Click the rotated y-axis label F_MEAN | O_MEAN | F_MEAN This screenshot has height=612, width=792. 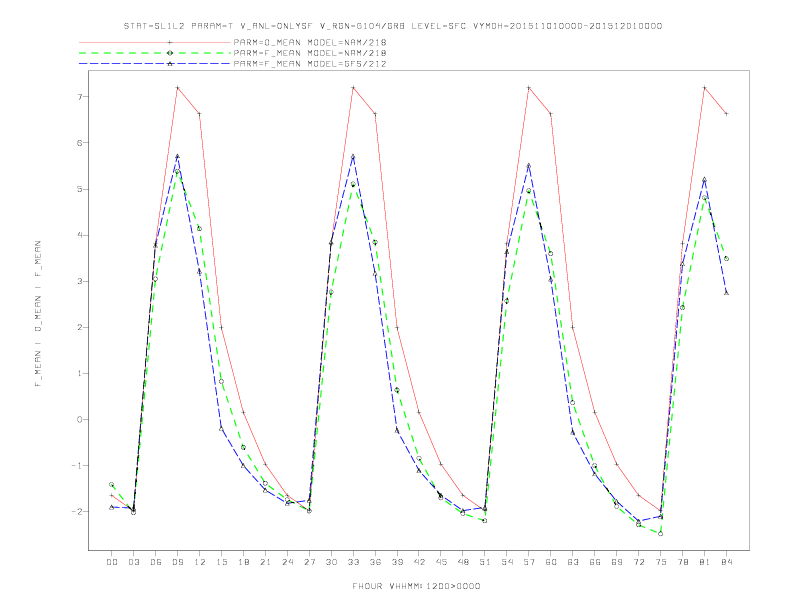coord(38,314)
